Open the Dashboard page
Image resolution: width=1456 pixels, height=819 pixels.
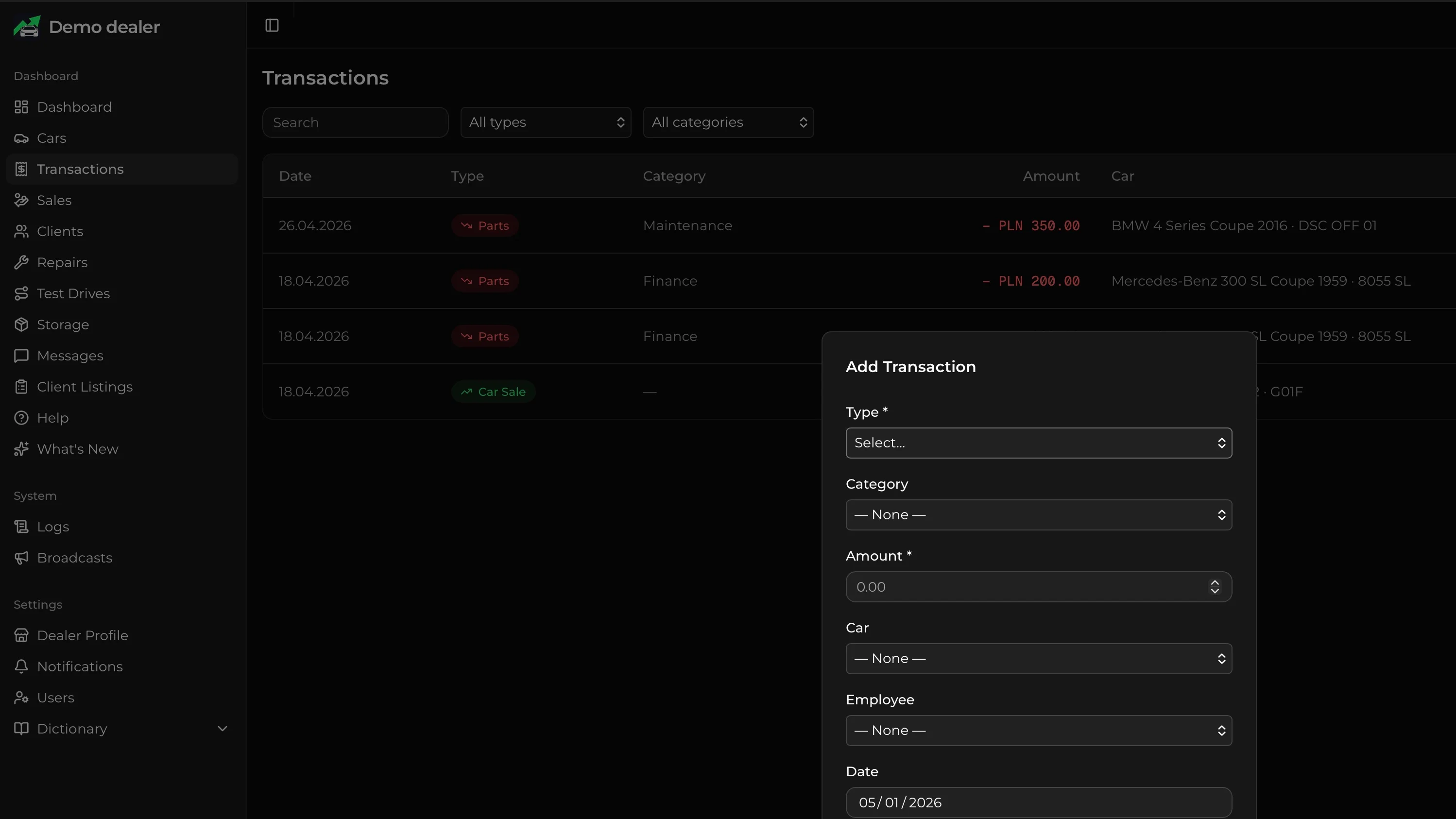(122, 107)
